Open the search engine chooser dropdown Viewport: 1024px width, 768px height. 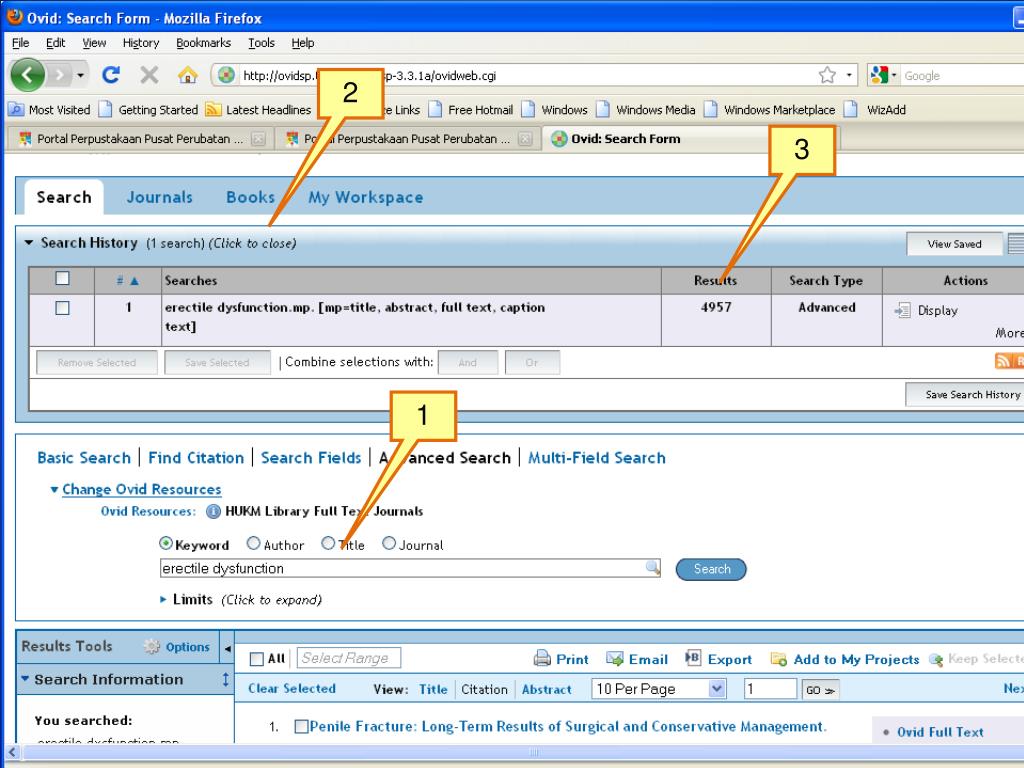tap(894, 75)
